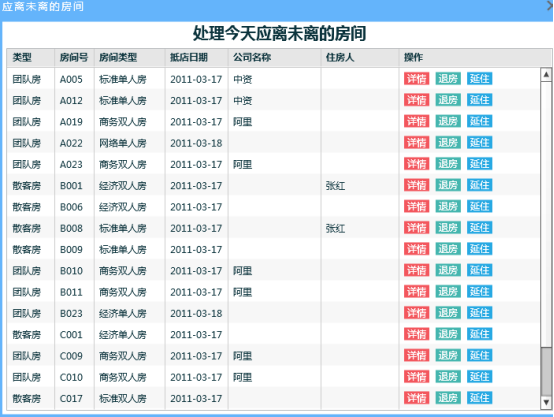Screen dimensions: 554x417
Task: Click 延住 for room A019
Action: pos(479,121)
